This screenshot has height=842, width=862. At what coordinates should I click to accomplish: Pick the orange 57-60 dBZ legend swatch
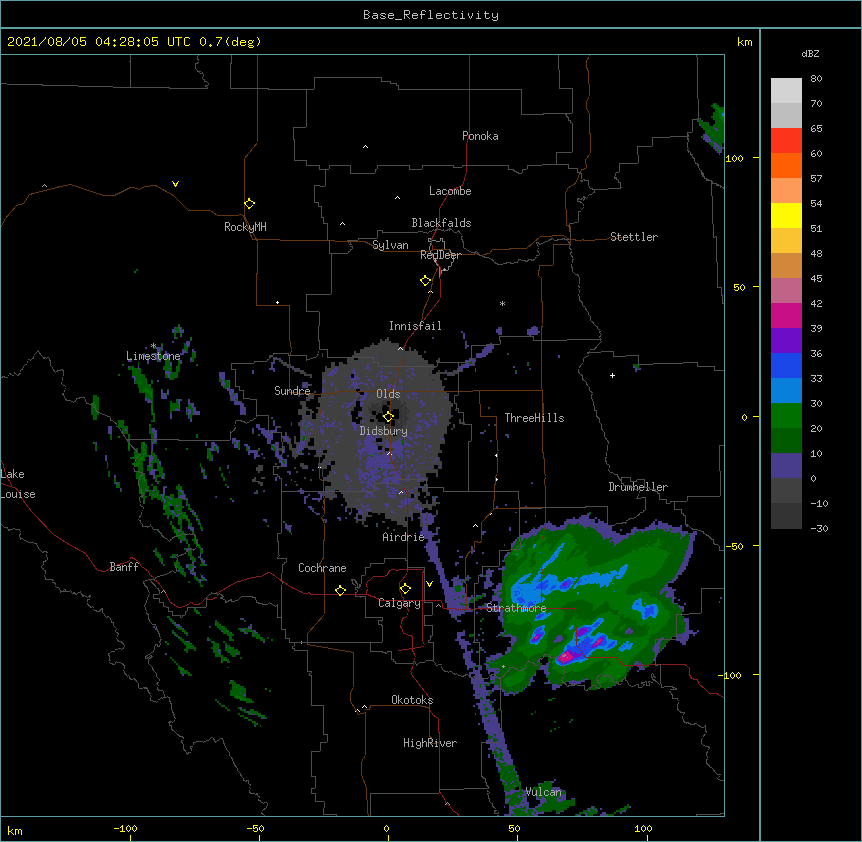point(786,165)
